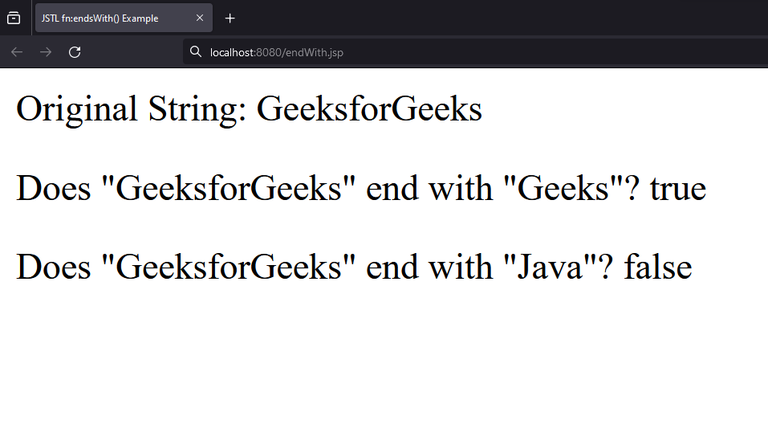Close the JSTL fn:endsWith() Example tab
Image resolution: width=768 pixels, height=437 pixels.
200,18
